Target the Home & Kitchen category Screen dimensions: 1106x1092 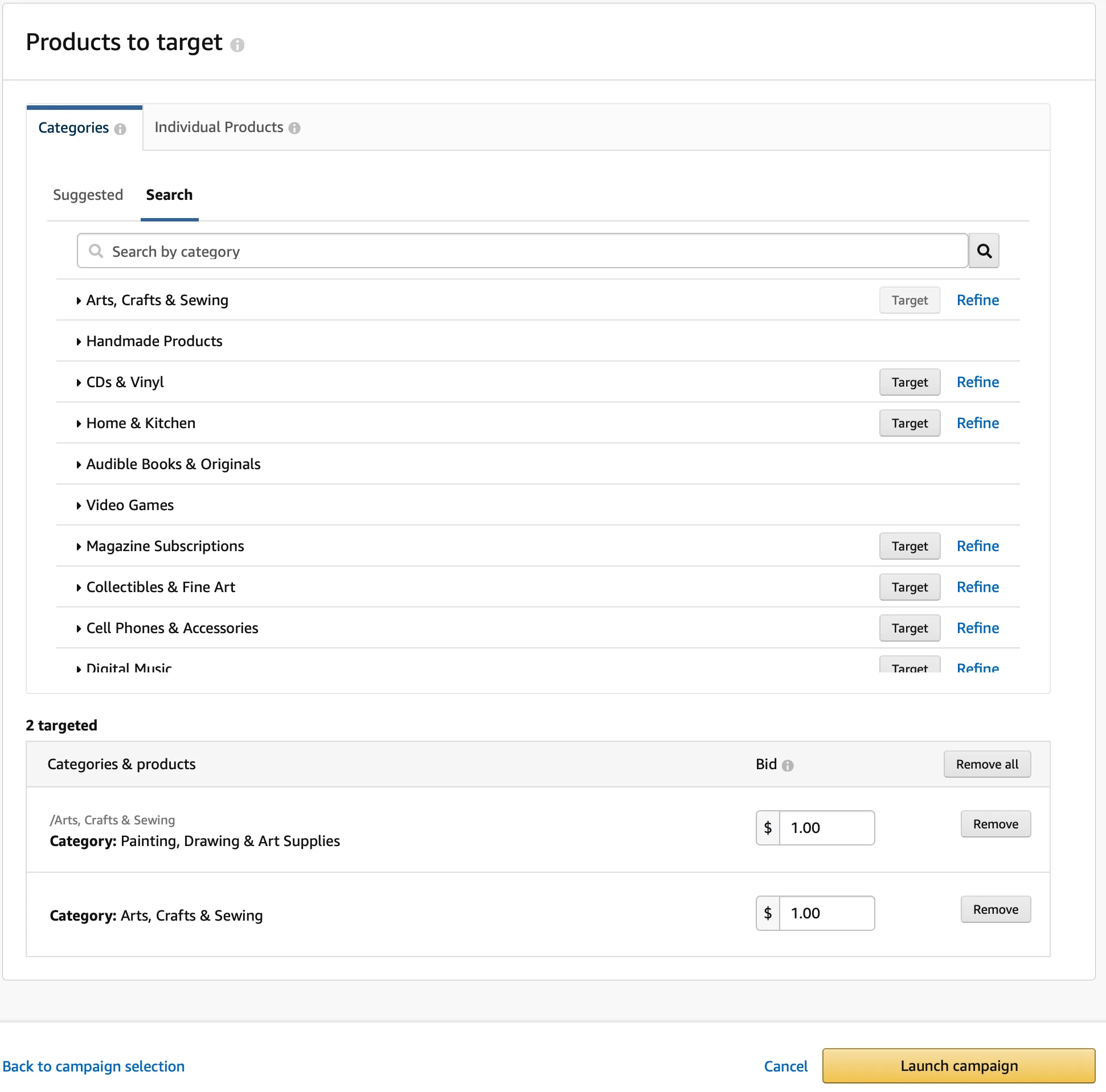pyautogui.click(x=910, y=423)
